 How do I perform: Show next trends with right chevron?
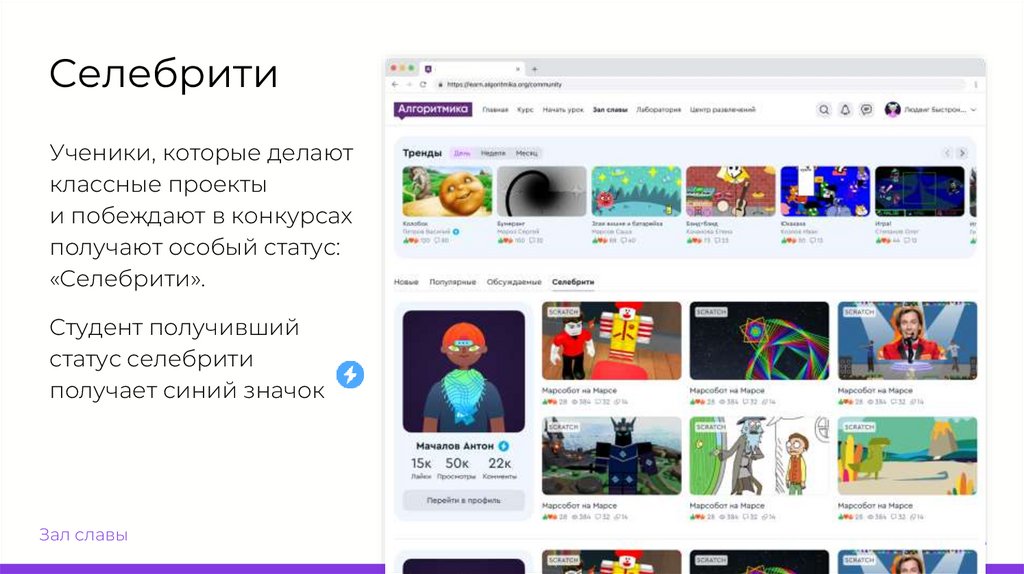pyautogui.click(x=962, y=153)
